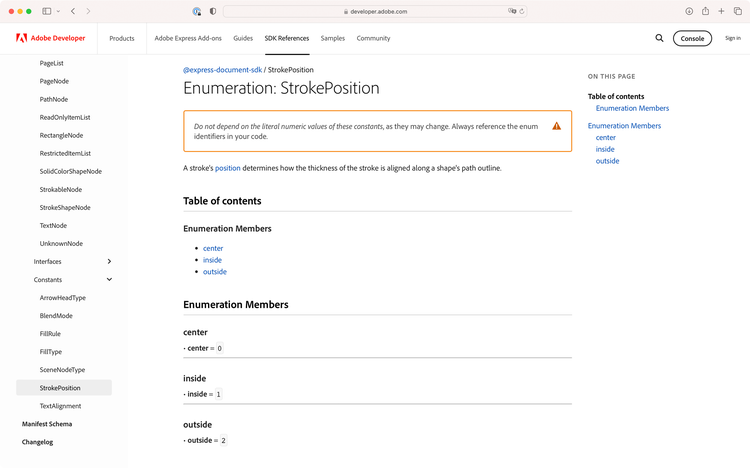Image resolution: width=750 pixels, height=468 pixels.
Task: Follow the @express-document-sdk breadcrumb link
Action: (x=222, y=70)
